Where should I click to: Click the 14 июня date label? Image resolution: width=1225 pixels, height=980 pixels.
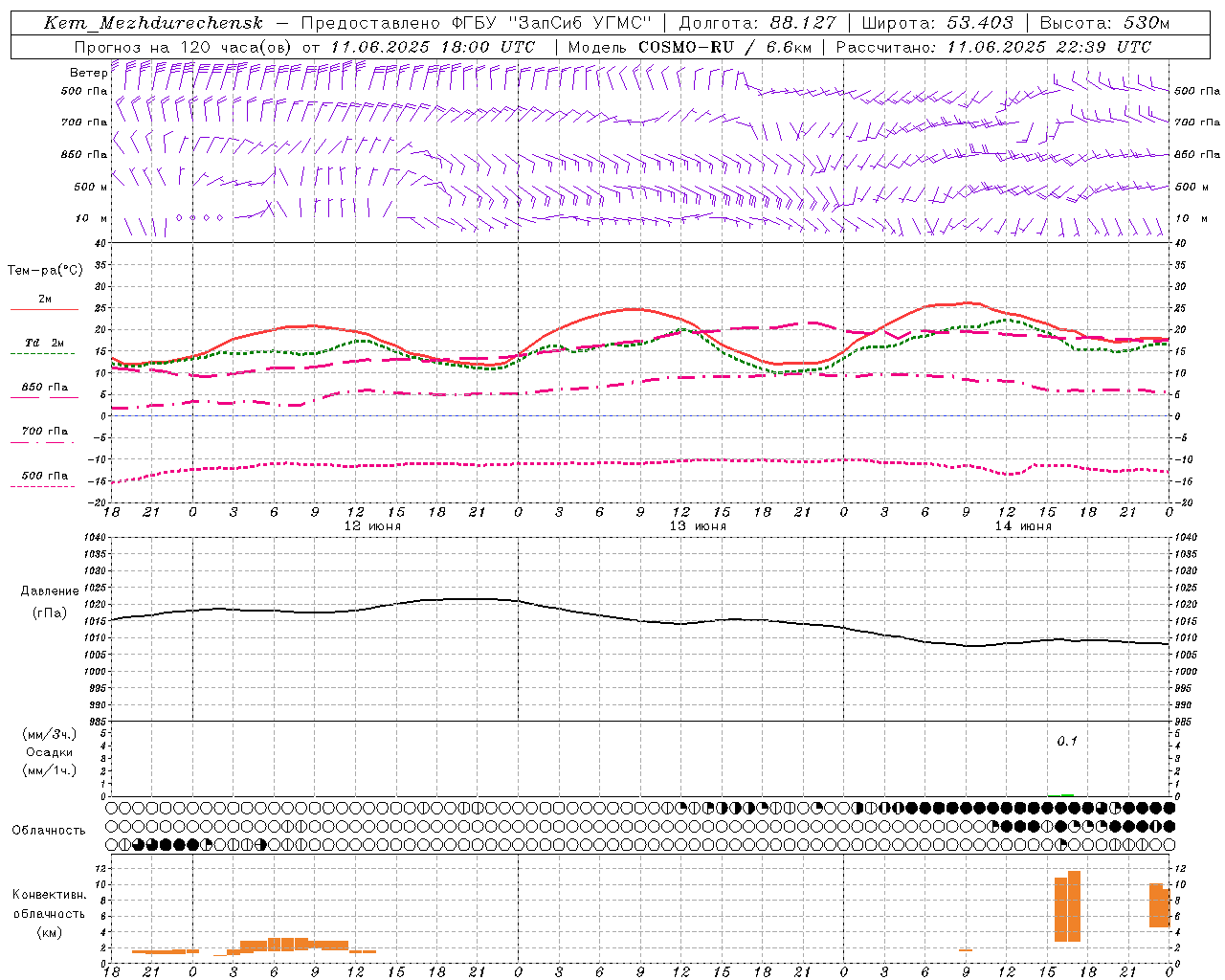pos(1023,526)
